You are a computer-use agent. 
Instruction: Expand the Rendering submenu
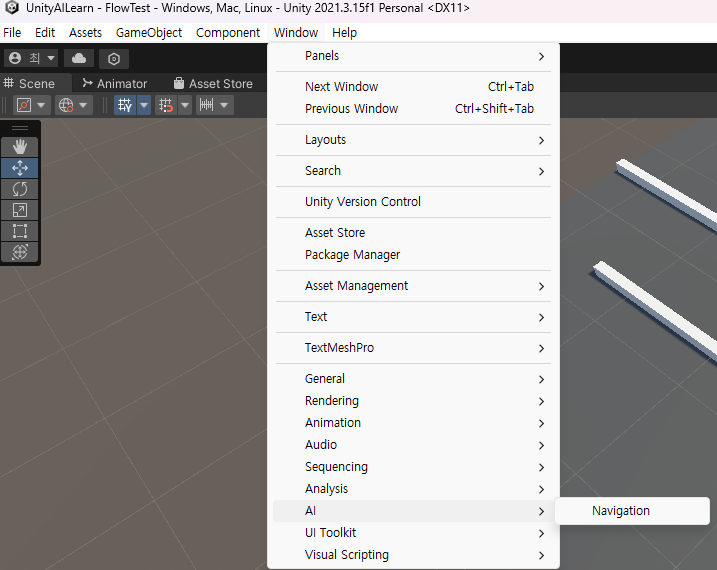click(x=413, y=401)
